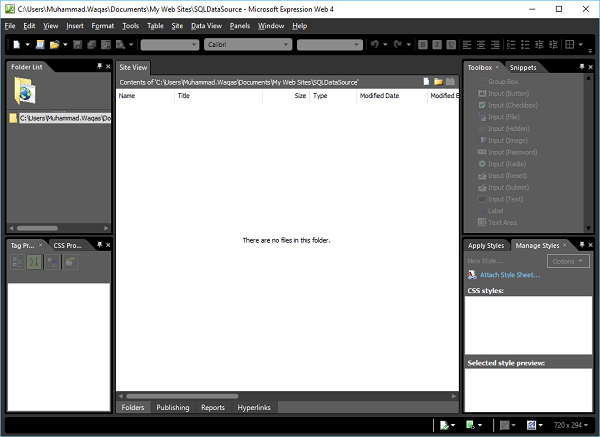Sort by the Name column header
The image size is (600, 437).
[145, 96]
